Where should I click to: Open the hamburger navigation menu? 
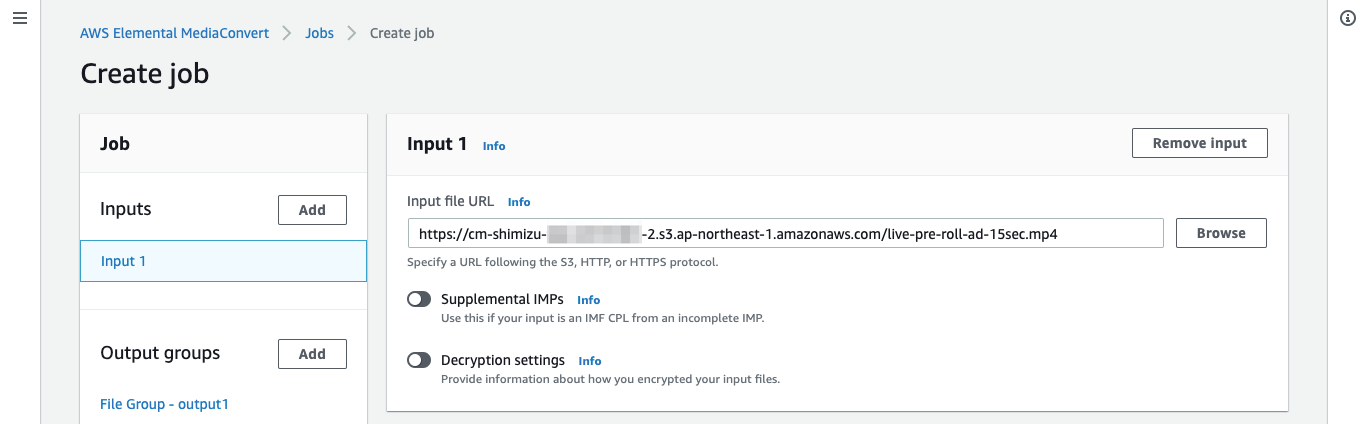(19, 20)
